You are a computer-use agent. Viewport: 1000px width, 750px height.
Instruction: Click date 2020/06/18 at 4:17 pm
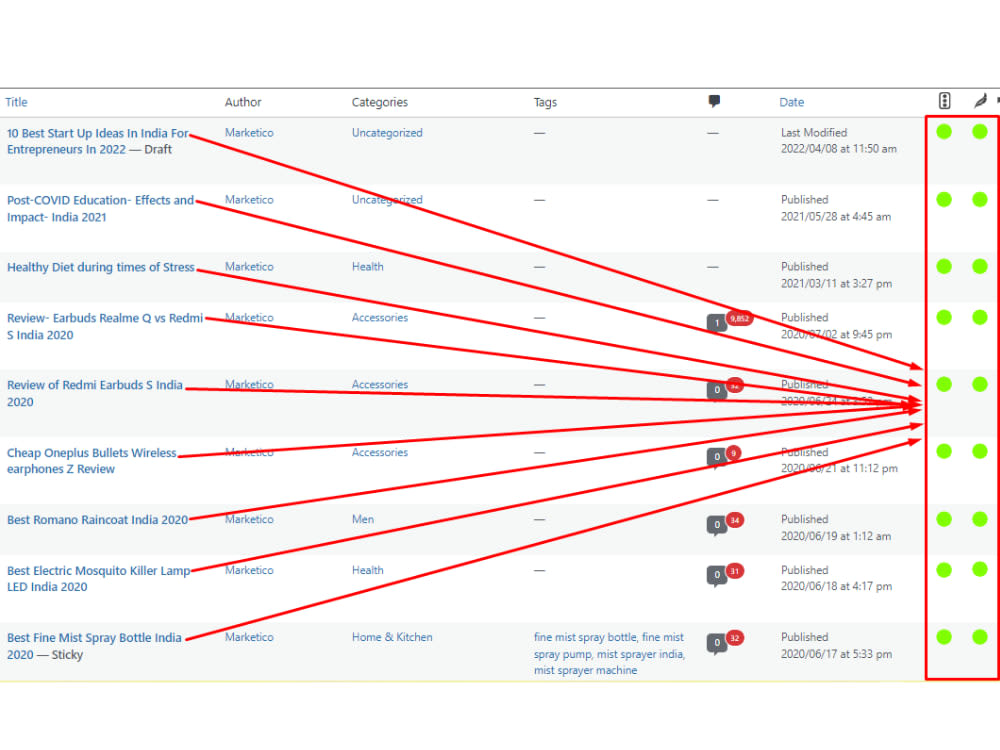(x=836, y=586)
